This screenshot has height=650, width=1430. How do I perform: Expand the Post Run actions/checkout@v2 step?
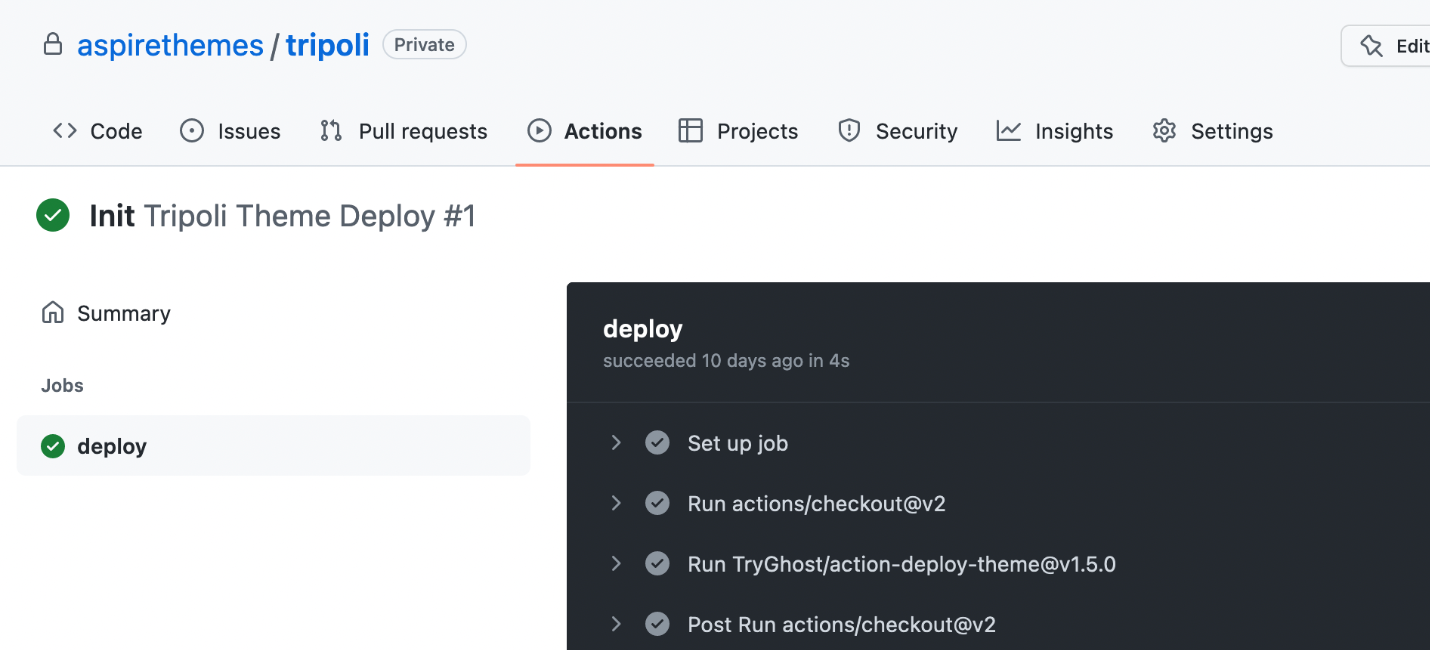pos(616,624)
